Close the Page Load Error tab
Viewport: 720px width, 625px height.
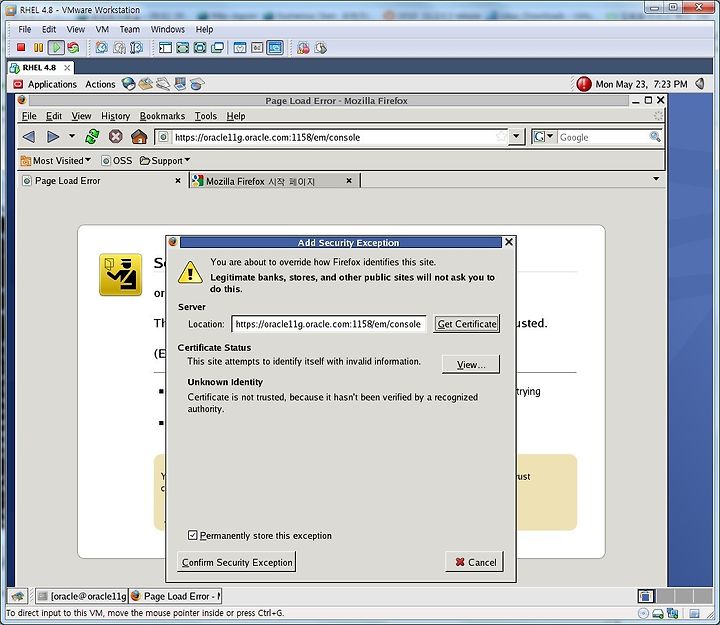(178, 180)
